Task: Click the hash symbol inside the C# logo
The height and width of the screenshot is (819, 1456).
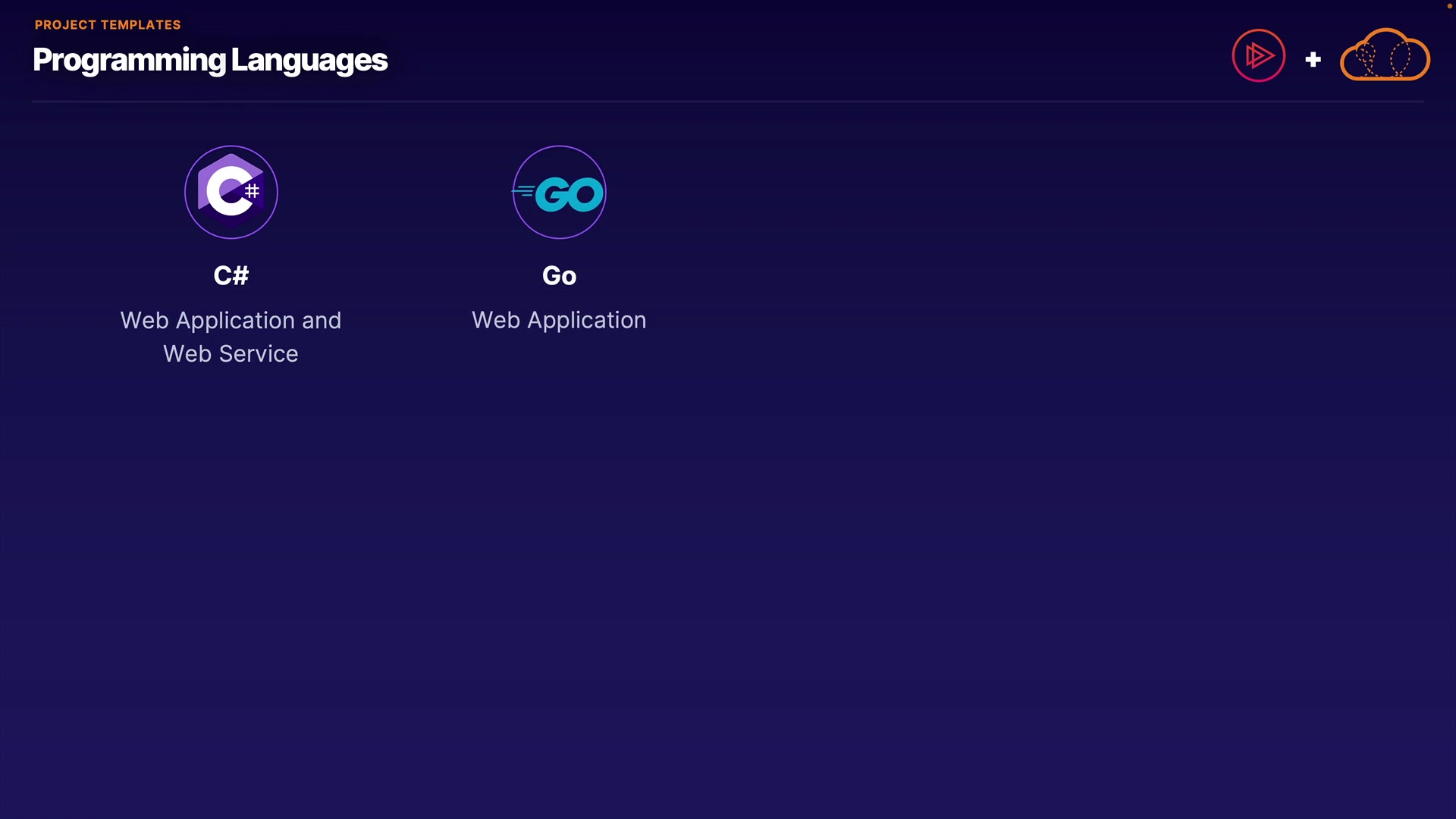Action: pos(253,191)
